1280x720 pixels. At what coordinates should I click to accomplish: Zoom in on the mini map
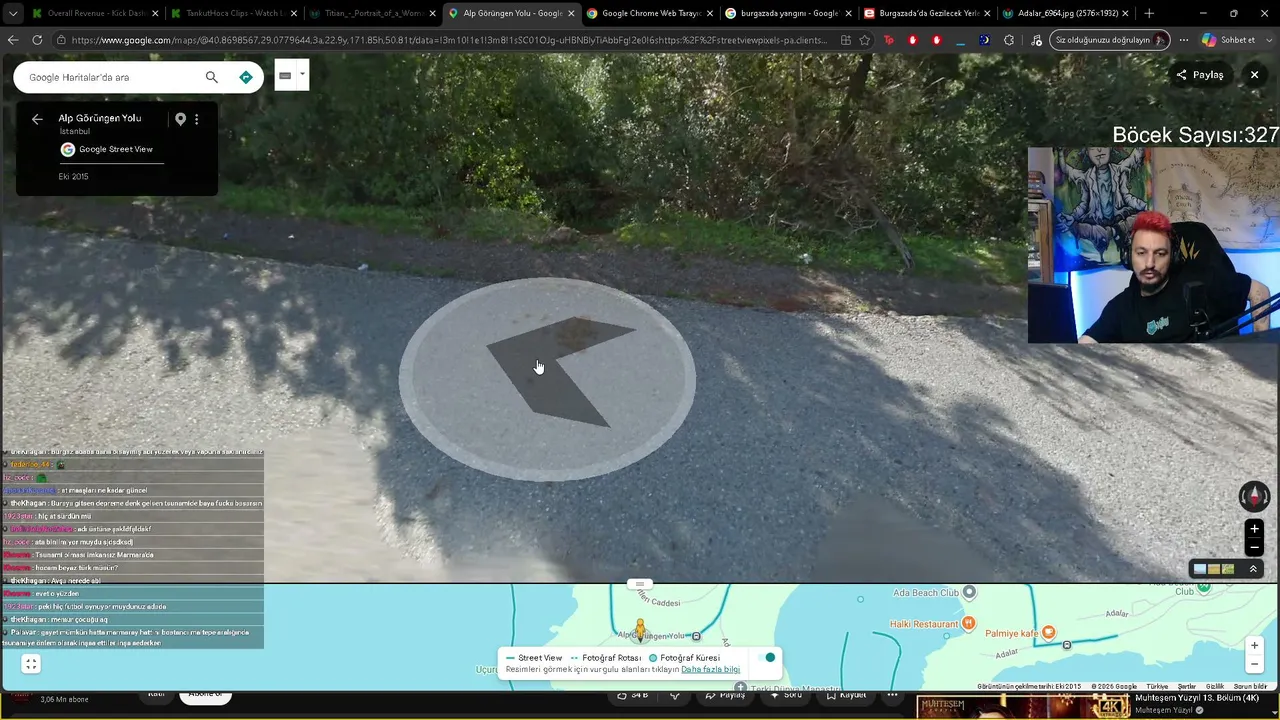tap(1254, 646)
